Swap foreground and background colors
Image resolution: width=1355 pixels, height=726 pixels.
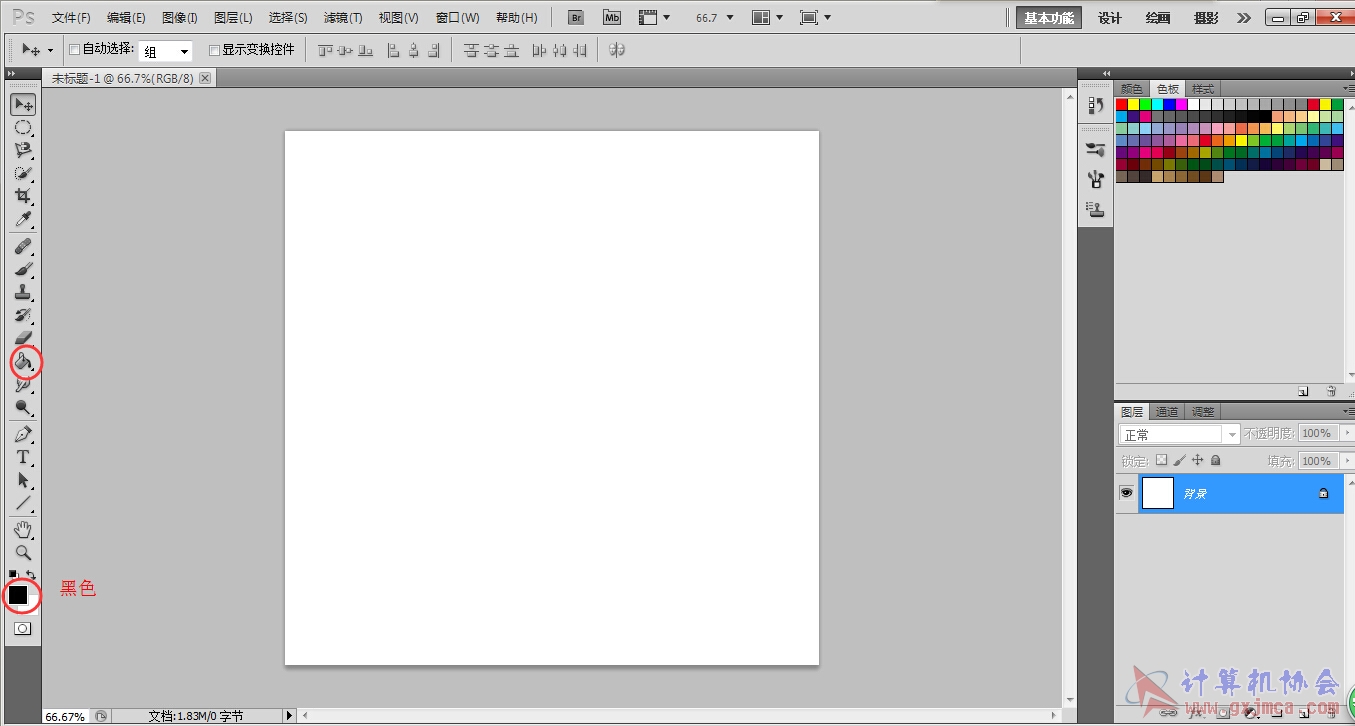[x=32, y=575]
